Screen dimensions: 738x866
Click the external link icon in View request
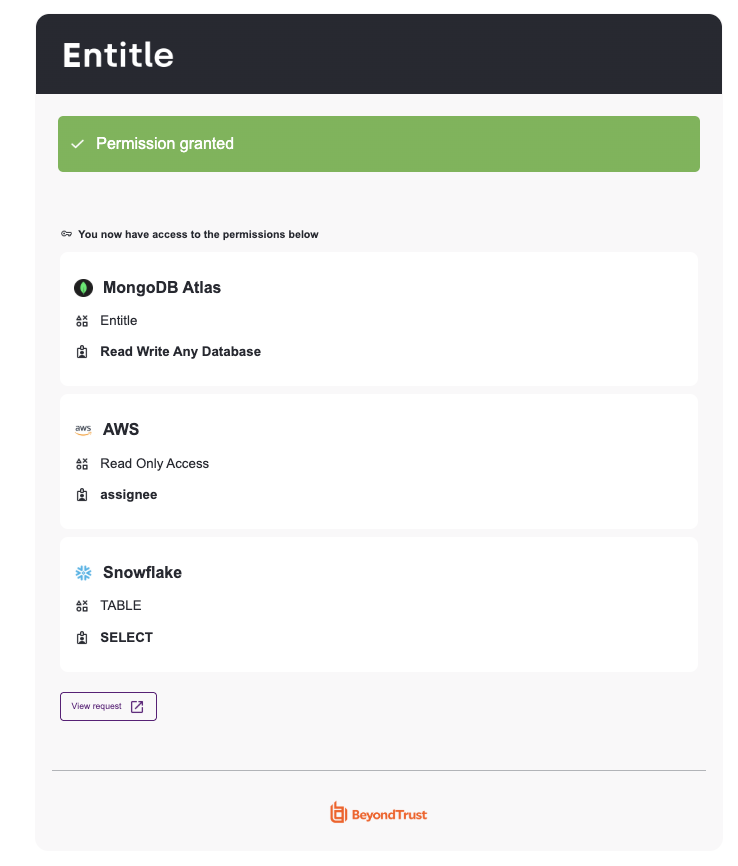click(137, 706)
